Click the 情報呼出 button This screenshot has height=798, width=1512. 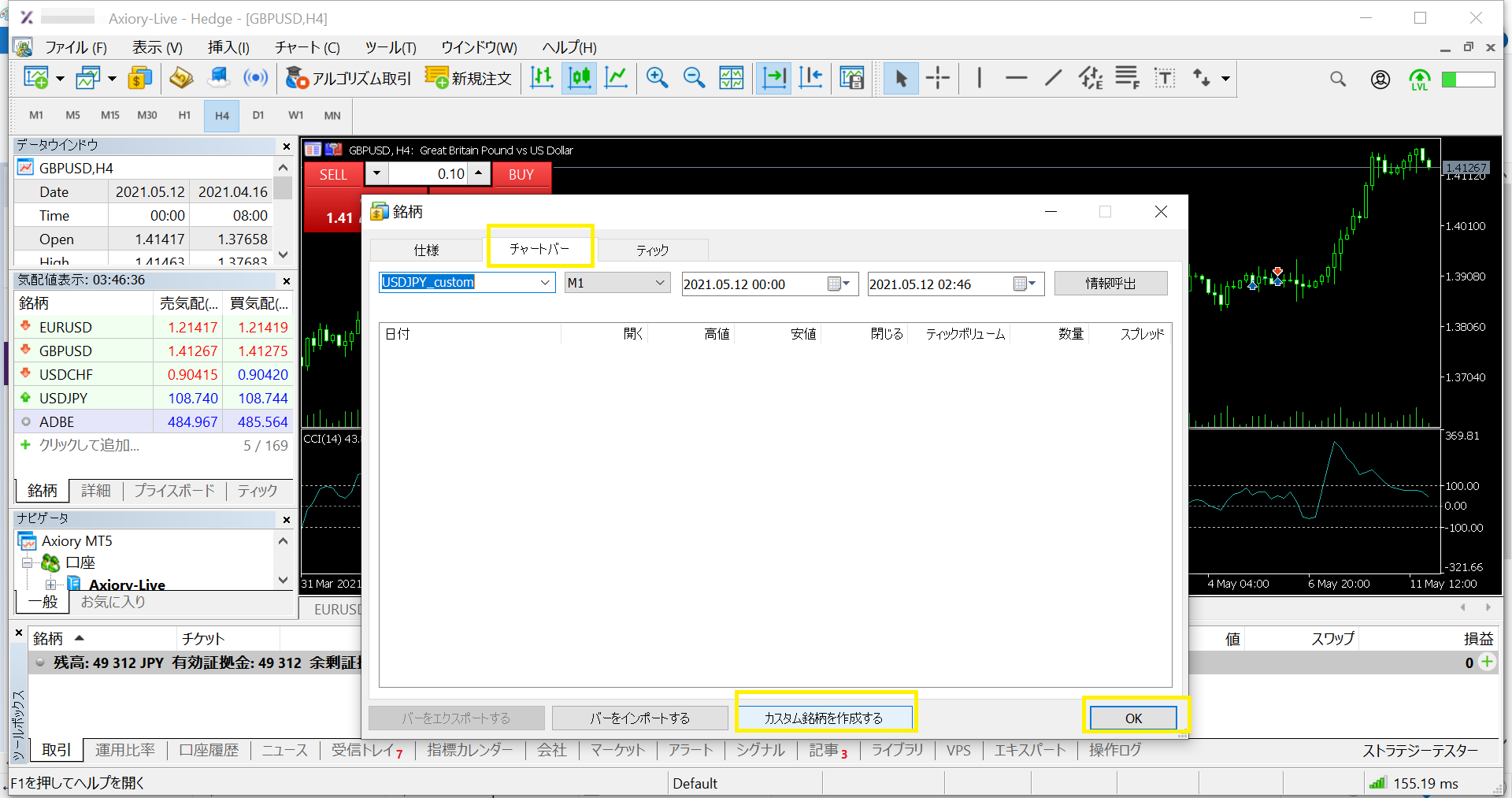coord(1110,284)
